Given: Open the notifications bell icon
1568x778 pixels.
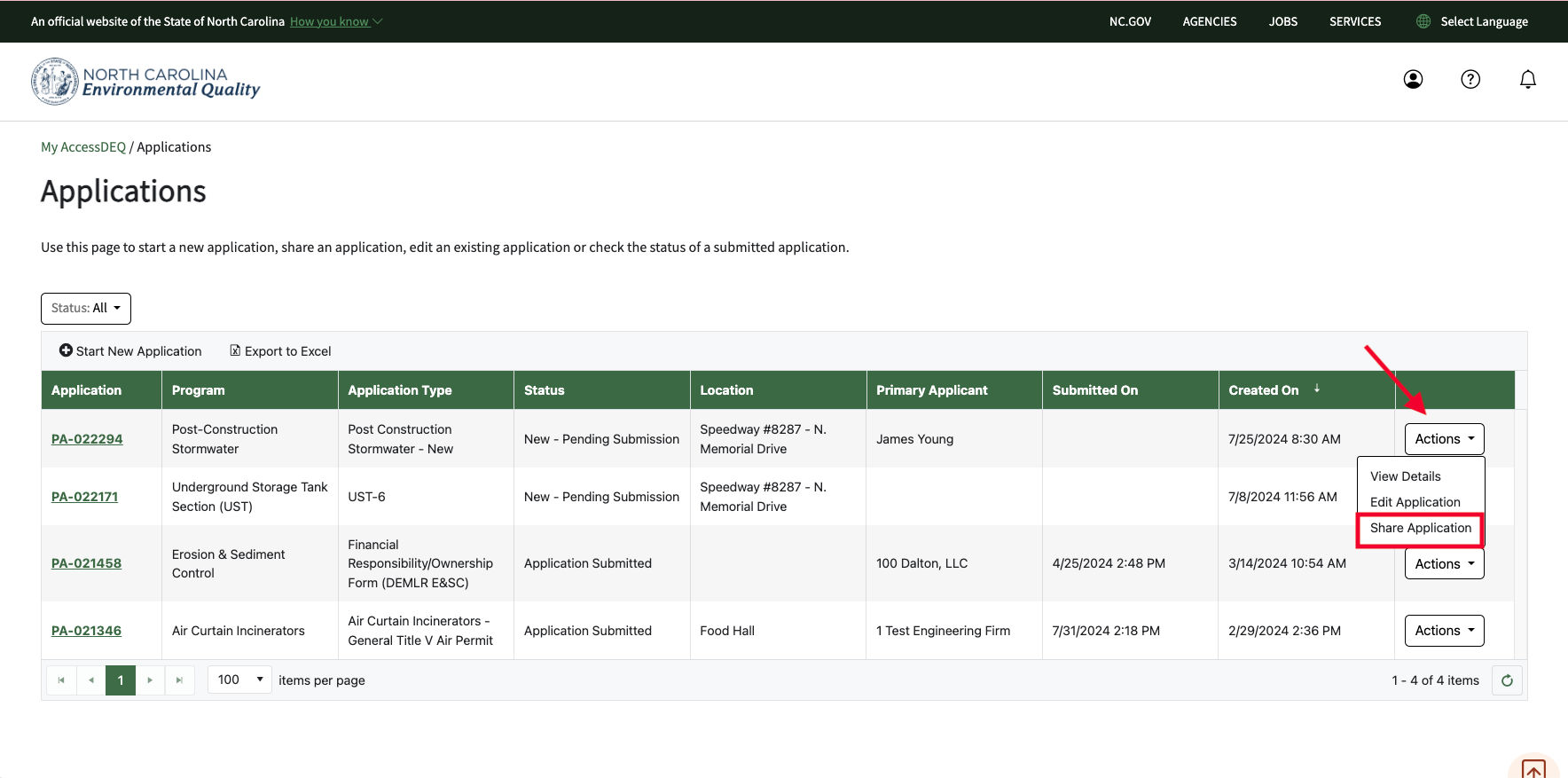Looking at the screenshot, I should point(1527,80).
